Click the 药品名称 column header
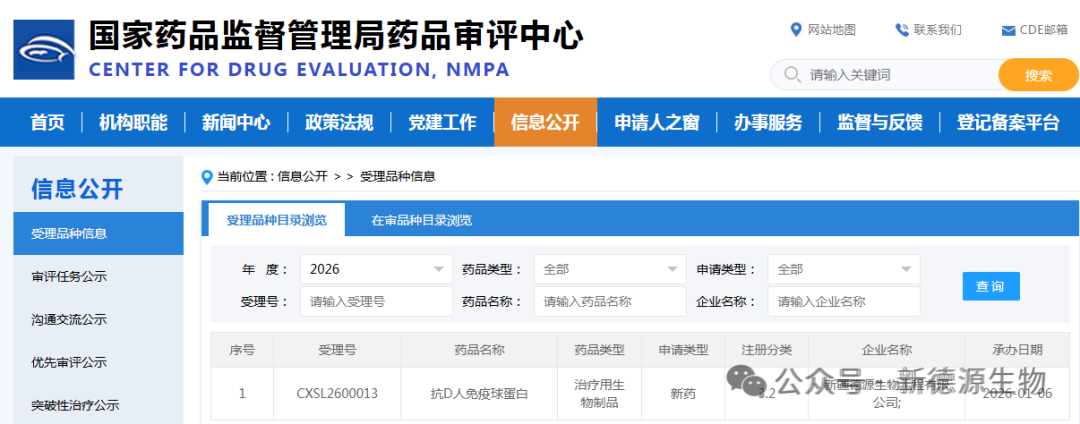Screen dimensions: 1080x424 [479, 350]
